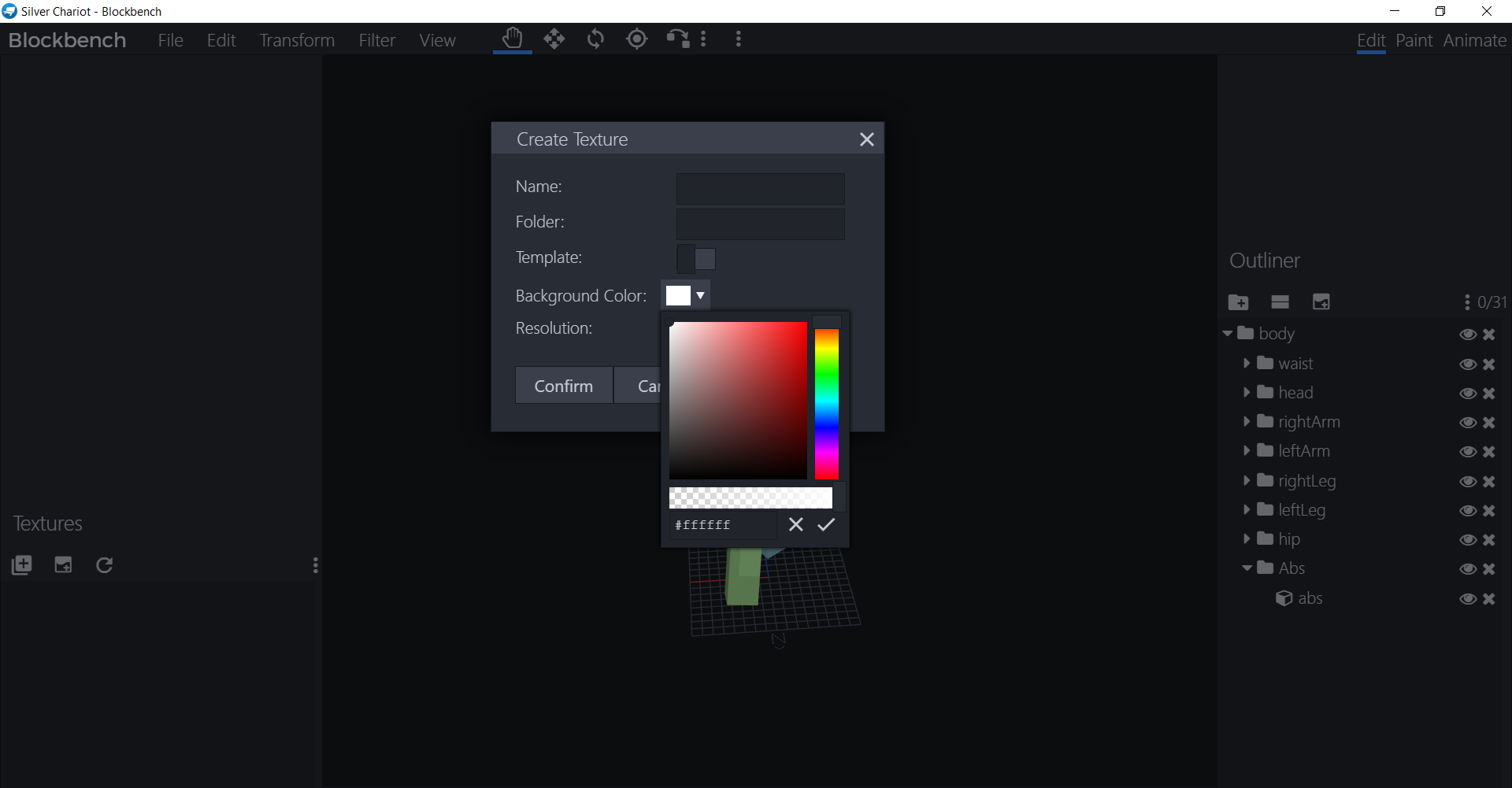
Task: Select the Rotate tool
Action: tap(596, 39)
